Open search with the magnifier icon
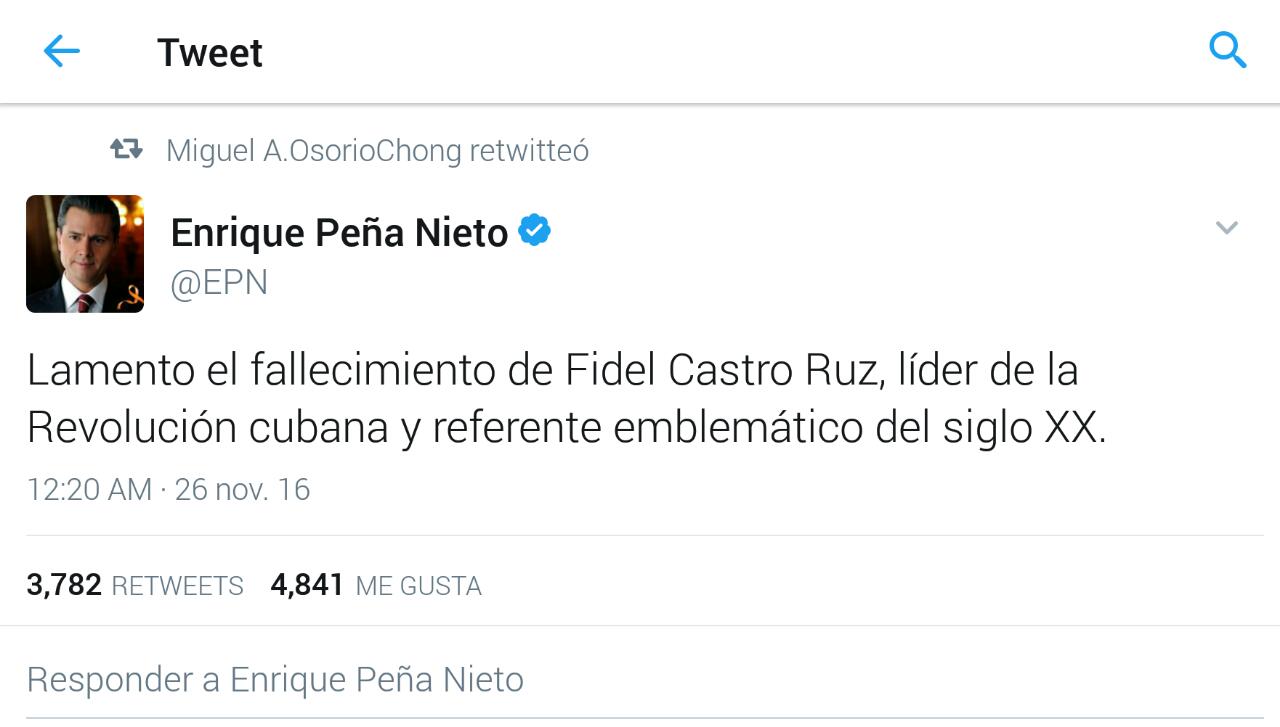1280x727 pixels. click(x=1227, y=49)
